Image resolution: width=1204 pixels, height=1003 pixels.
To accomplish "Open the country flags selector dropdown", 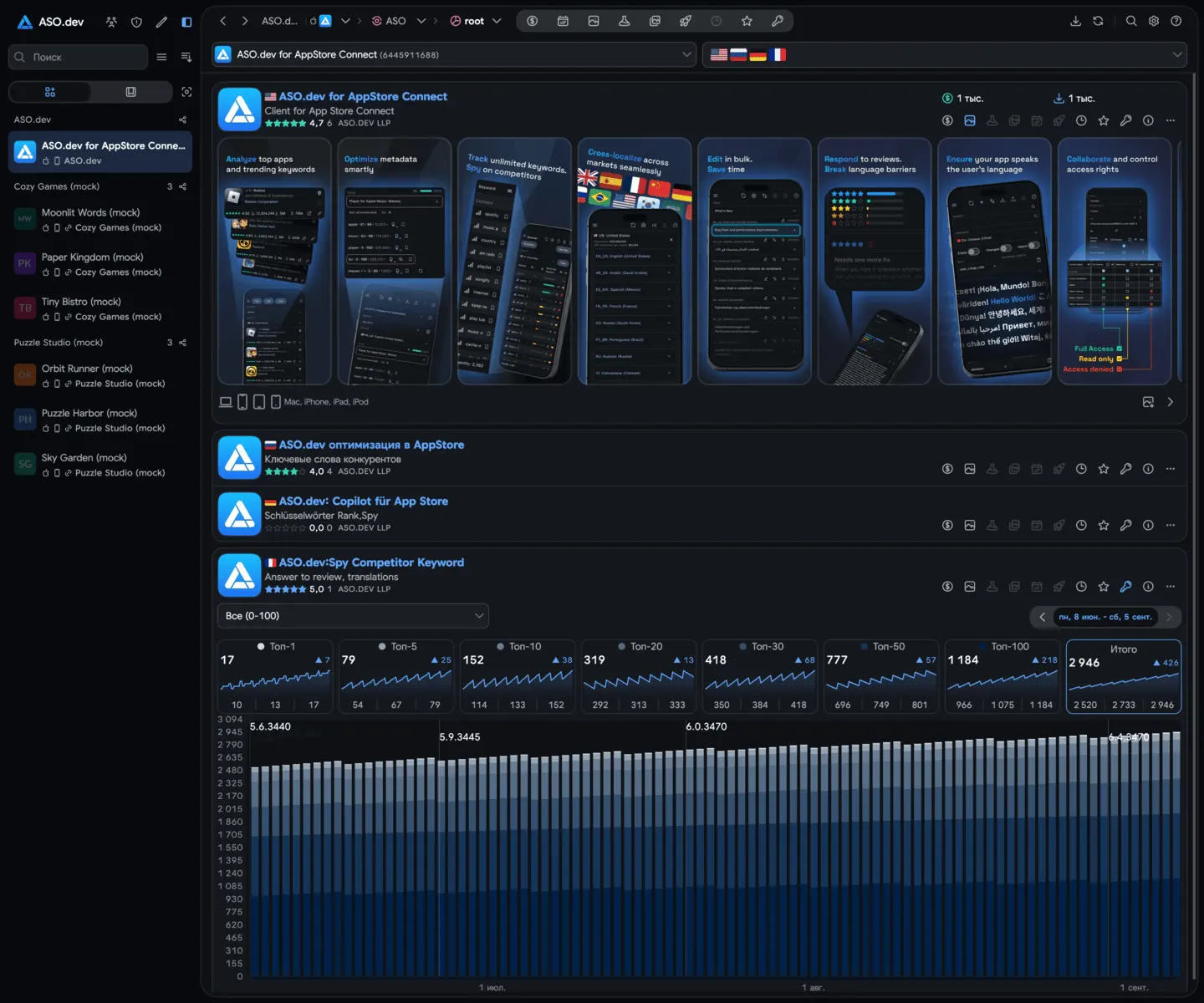I will (x=944, y=54).
